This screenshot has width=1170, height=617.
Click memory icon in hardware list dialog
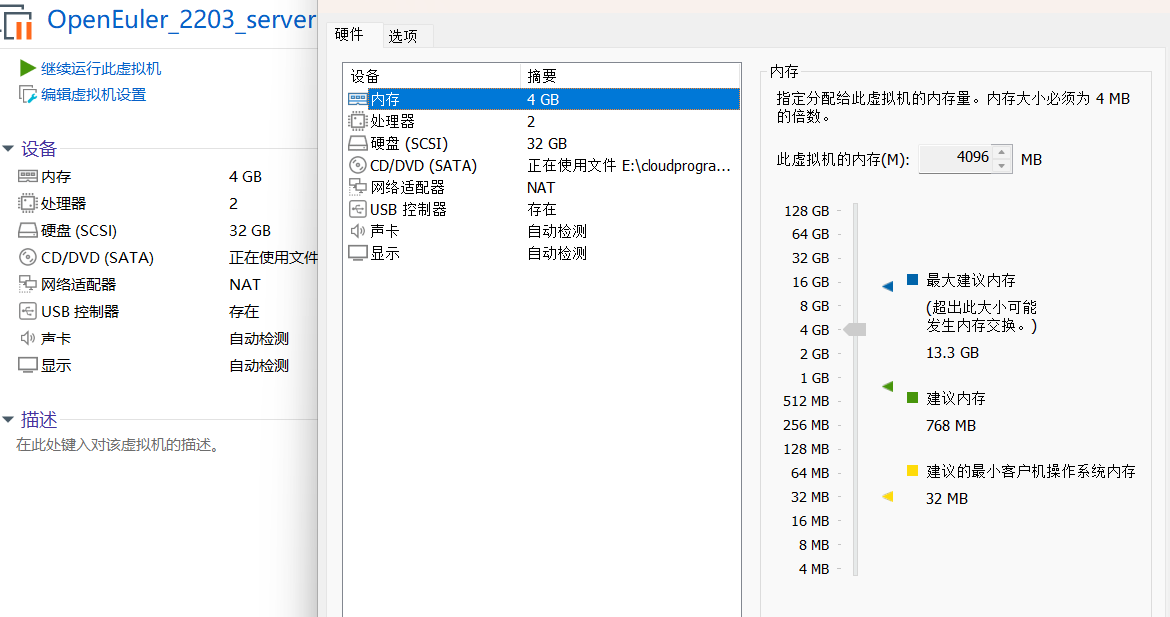pyautogui.click(x=357, y=99)
